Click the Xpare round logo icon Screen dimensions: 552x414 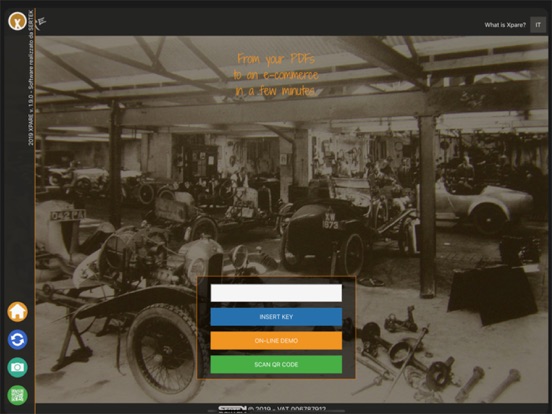point(17,21)
